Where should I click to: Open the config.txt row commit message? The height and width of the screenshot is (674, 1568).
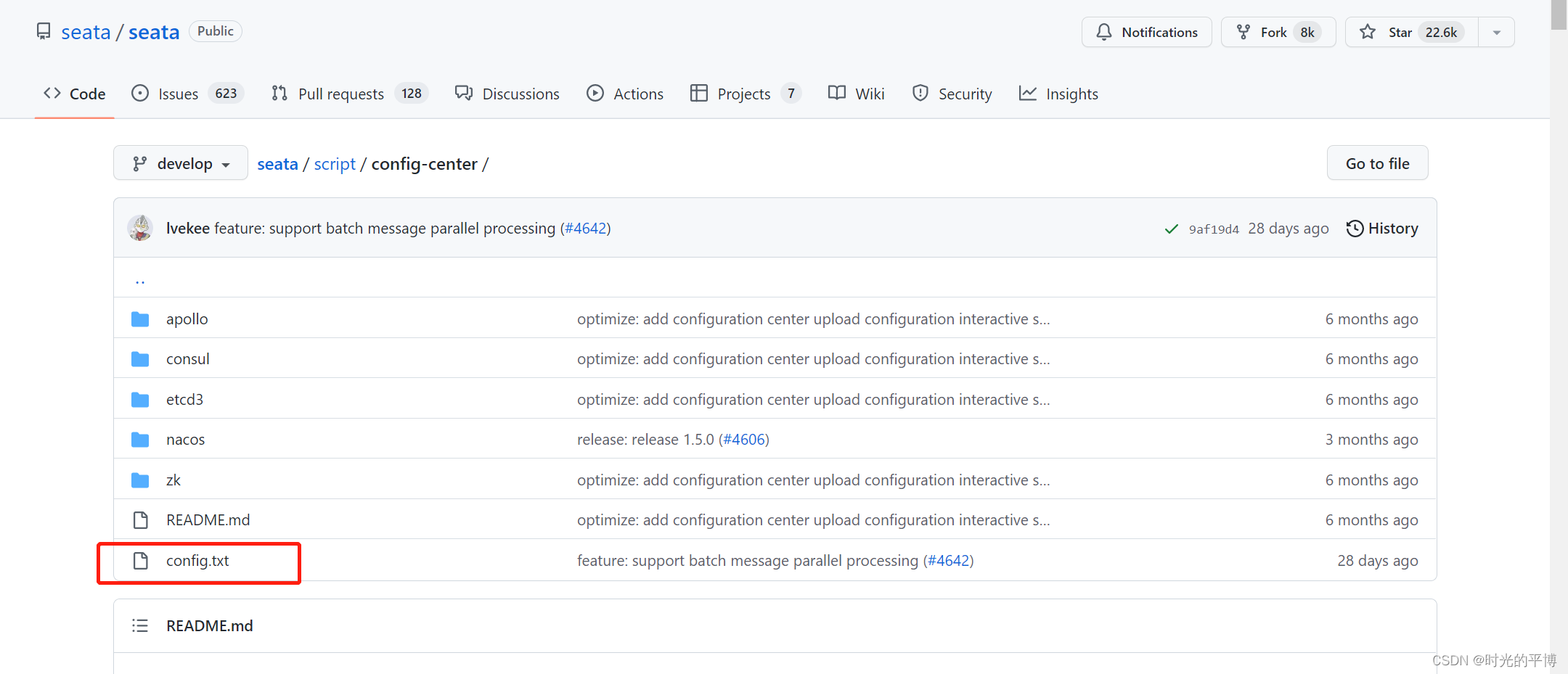pyautogui.click(x=748, y=560)
